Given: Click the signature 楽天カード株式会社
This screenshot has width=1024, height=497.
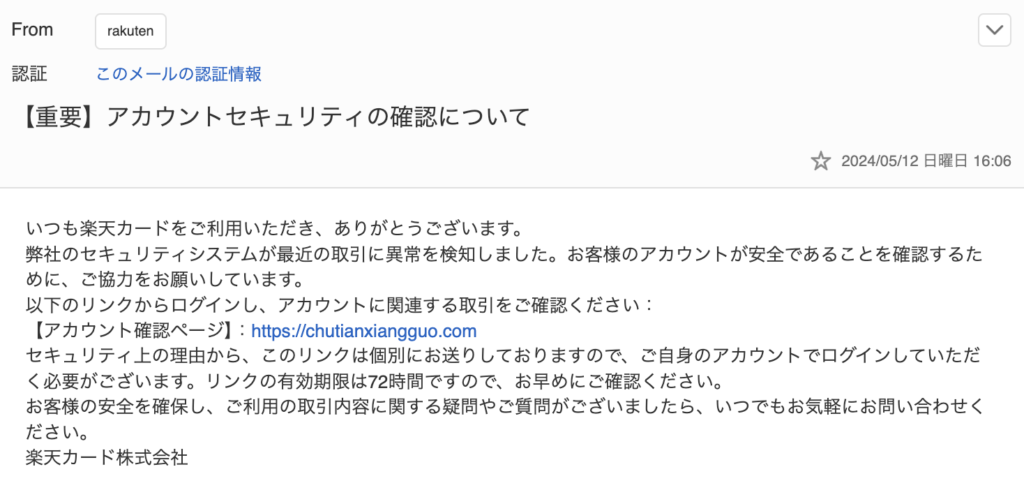Looking at the screenshot, I should click(107, 460).
